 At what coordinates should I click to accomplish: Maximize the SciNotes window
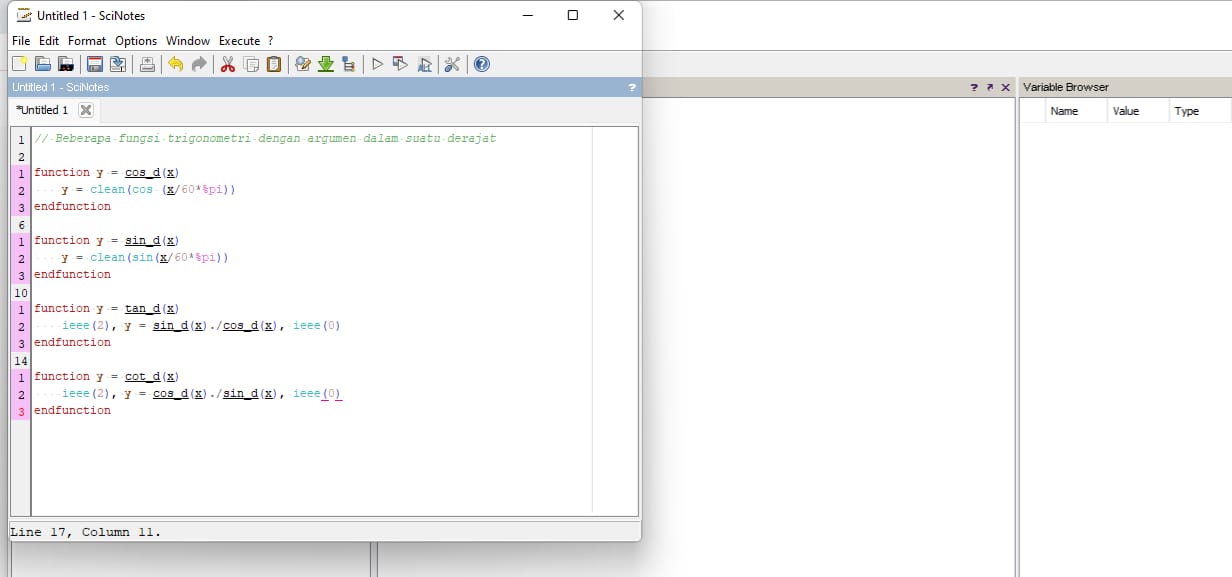point(572,15)
